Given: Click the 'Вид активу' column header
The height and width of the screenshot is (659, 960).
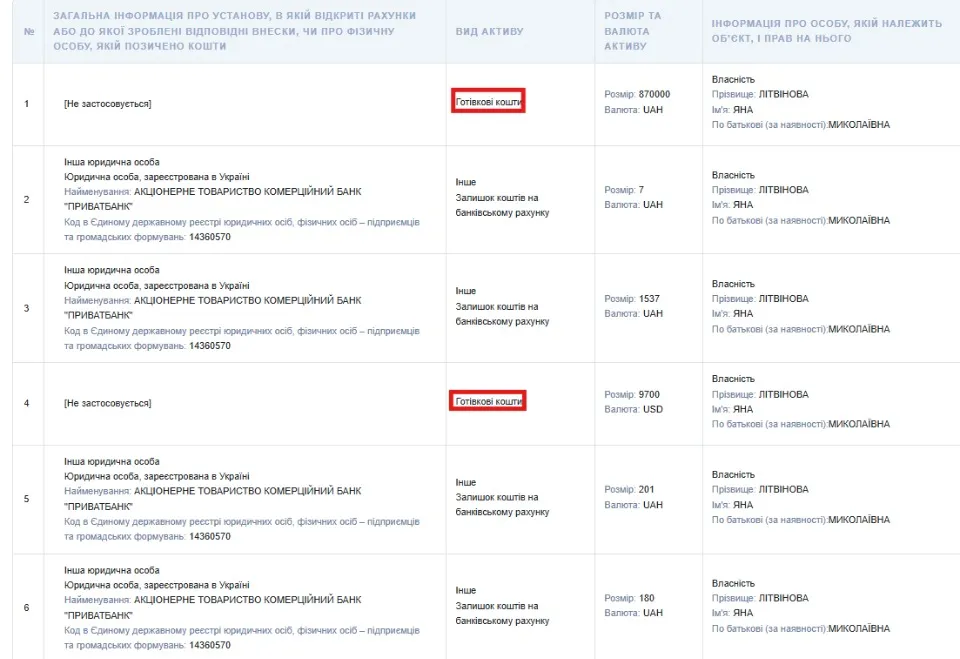Looking at the screenshot, I should pos(489,31).
